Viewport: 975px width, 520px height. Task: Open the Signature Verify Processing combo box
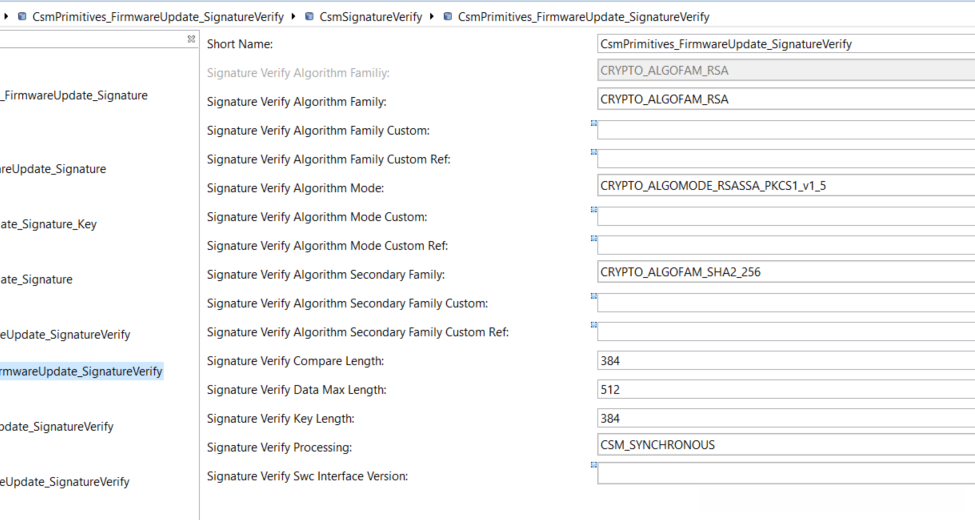pos(785,445)
